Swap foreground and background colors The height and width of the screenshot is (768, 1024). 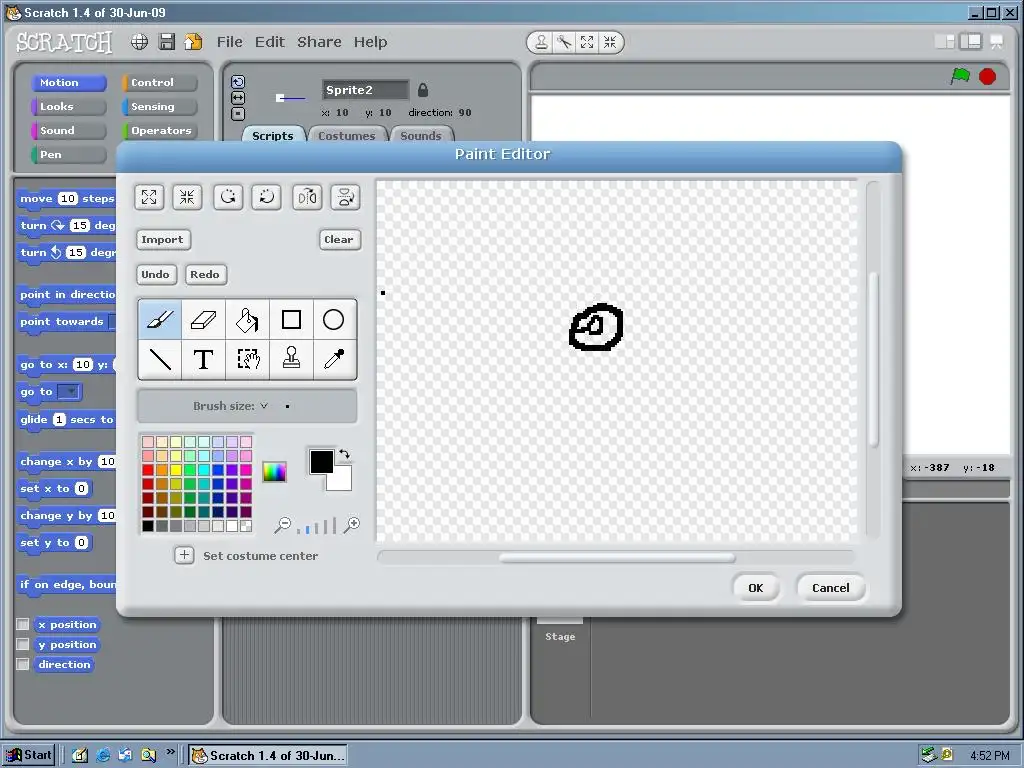coord(344,454)
